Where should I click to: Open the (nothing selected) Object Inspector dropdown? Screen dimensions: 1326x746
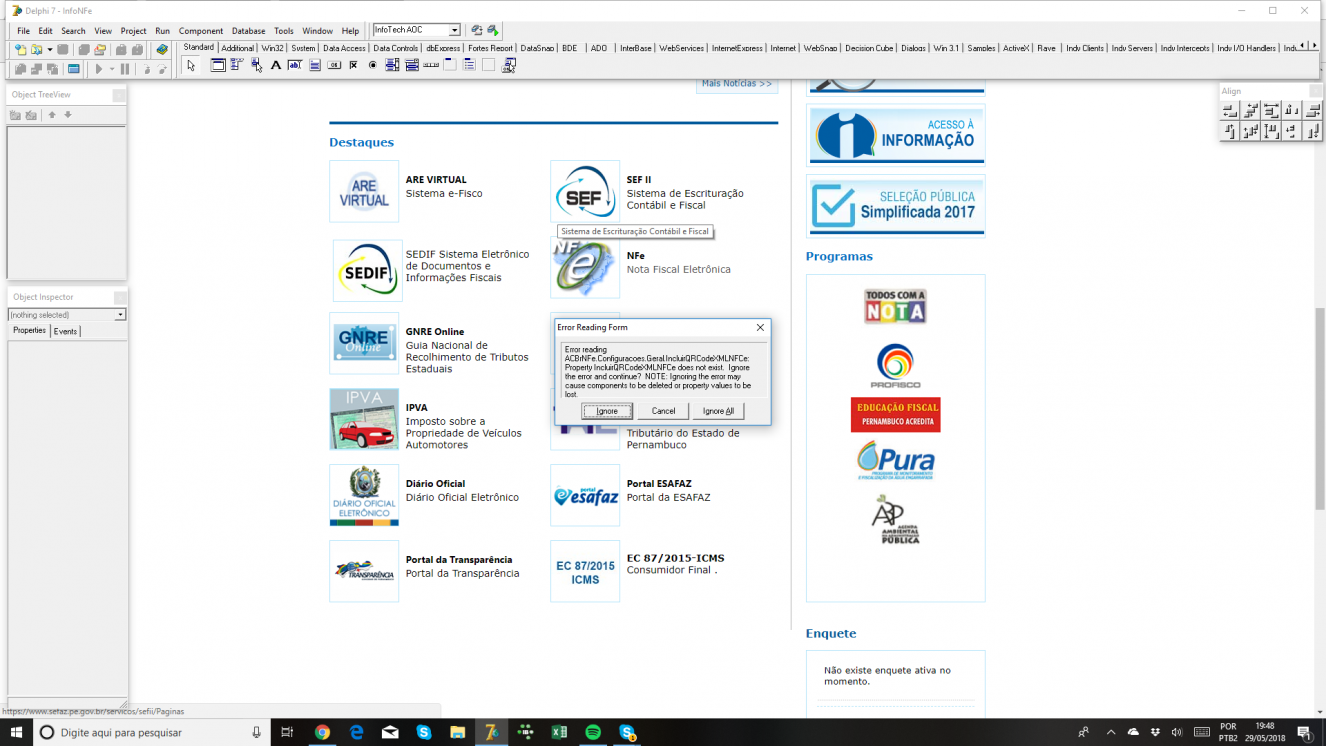[x=121, y=315]
